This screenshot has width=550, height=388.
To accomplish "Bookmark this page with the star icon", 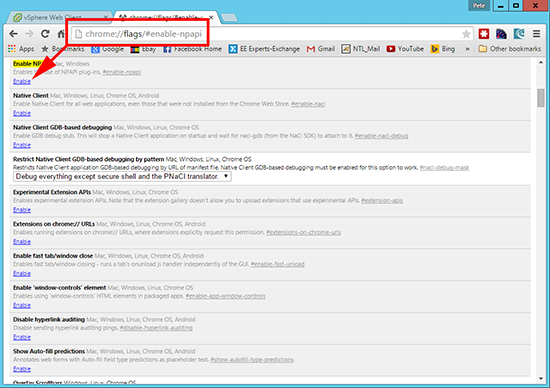I will tap(466, 34).
